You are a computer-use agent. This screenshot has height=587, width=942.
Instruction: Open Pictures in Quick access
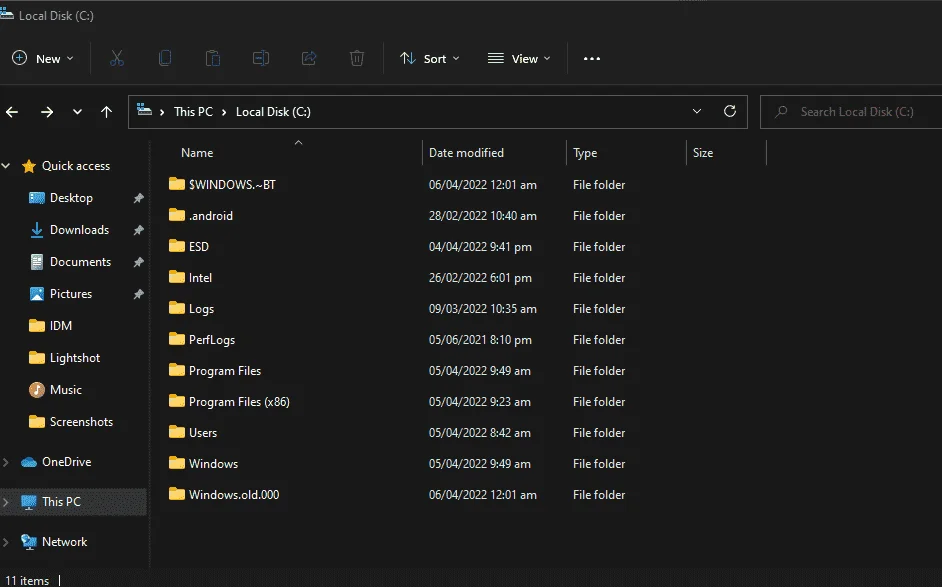pos(71,294)
